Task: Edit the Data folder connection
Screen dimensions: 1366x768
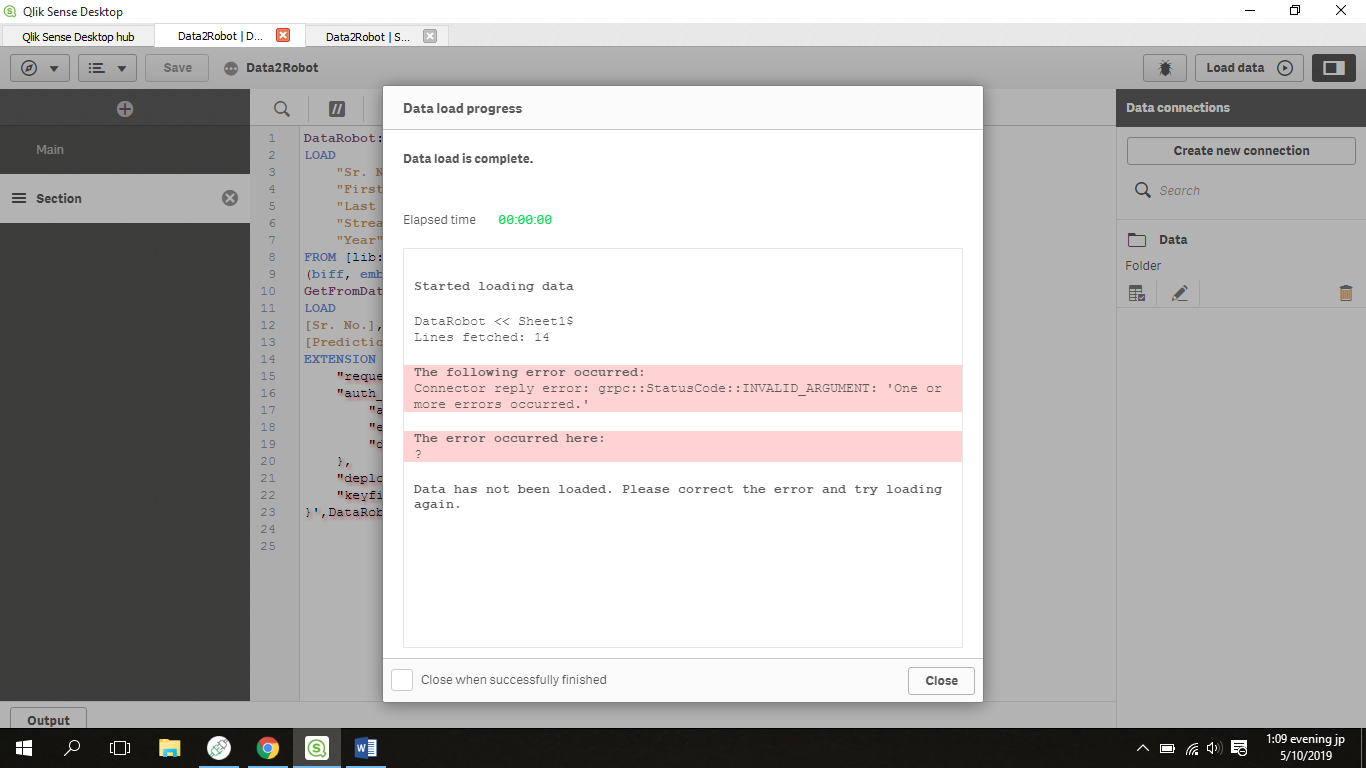Action: coord(1180,293)
